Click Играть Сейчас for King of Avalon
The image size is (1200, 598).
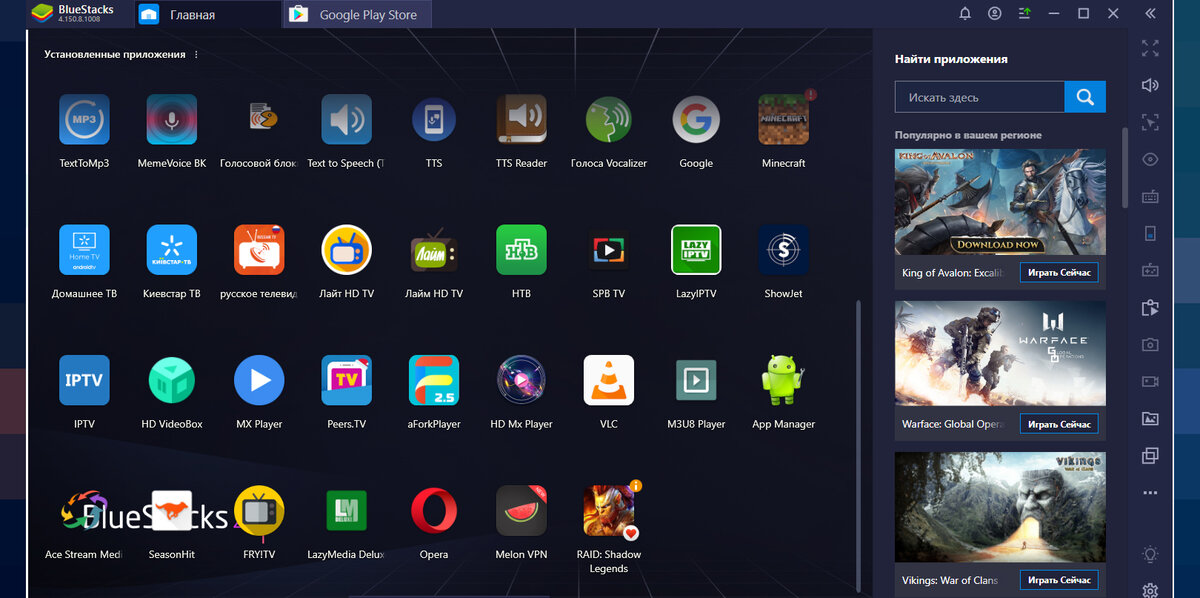point(1059,272)
